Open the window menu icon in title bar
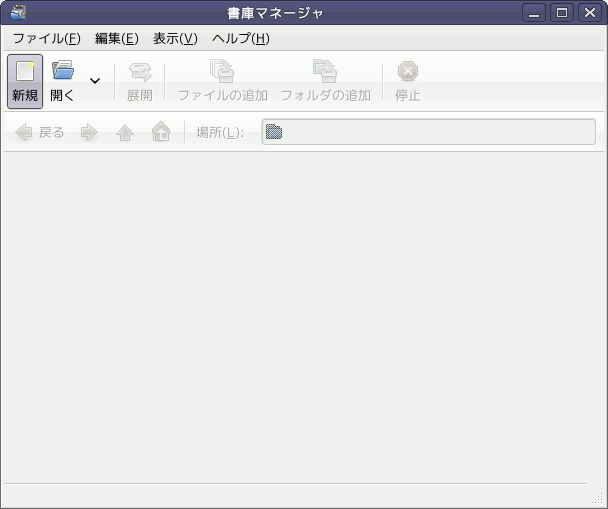 click(x=17, y=13)
